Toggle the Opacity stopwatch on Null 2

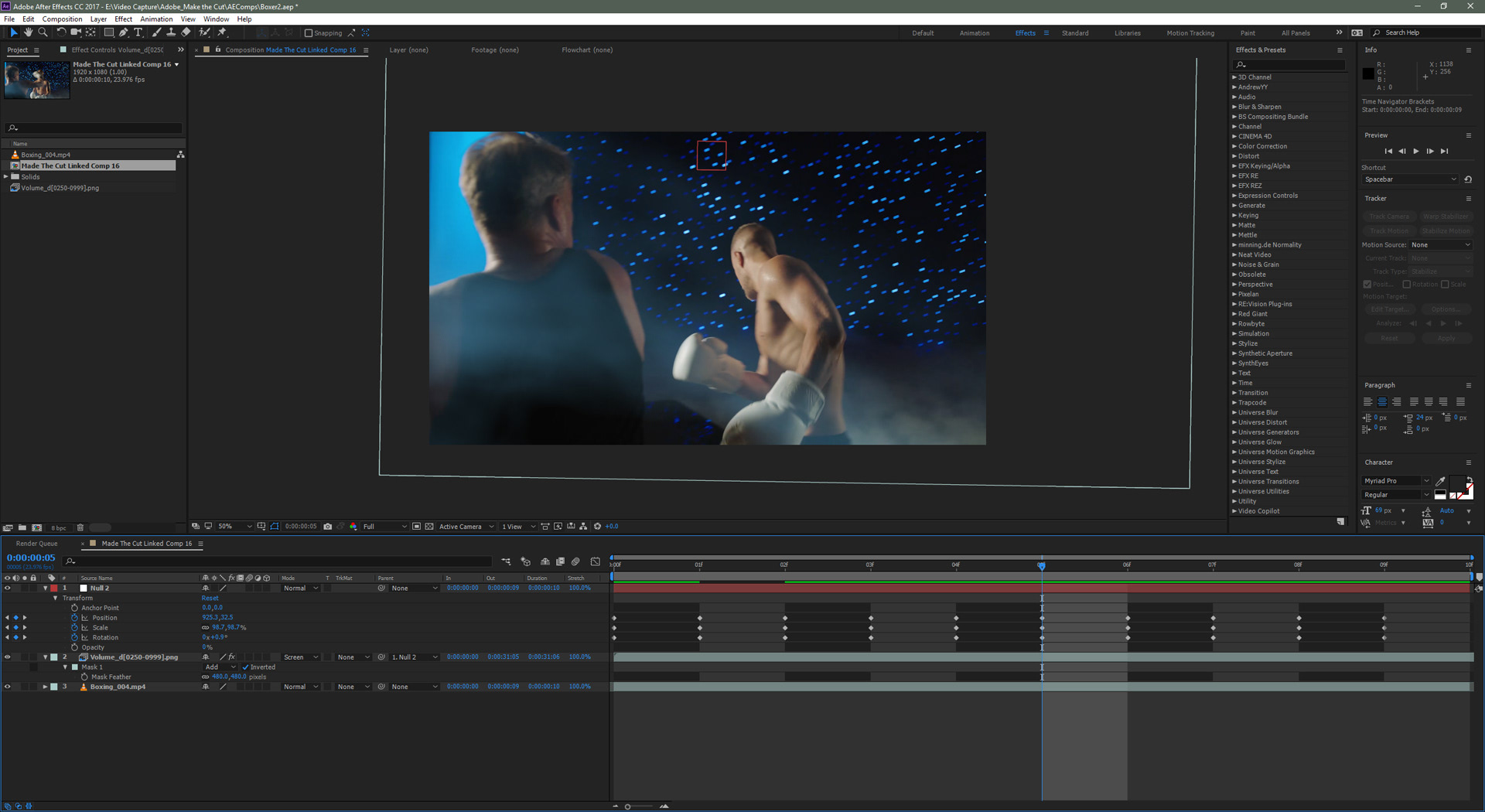(x=74, y=647)
